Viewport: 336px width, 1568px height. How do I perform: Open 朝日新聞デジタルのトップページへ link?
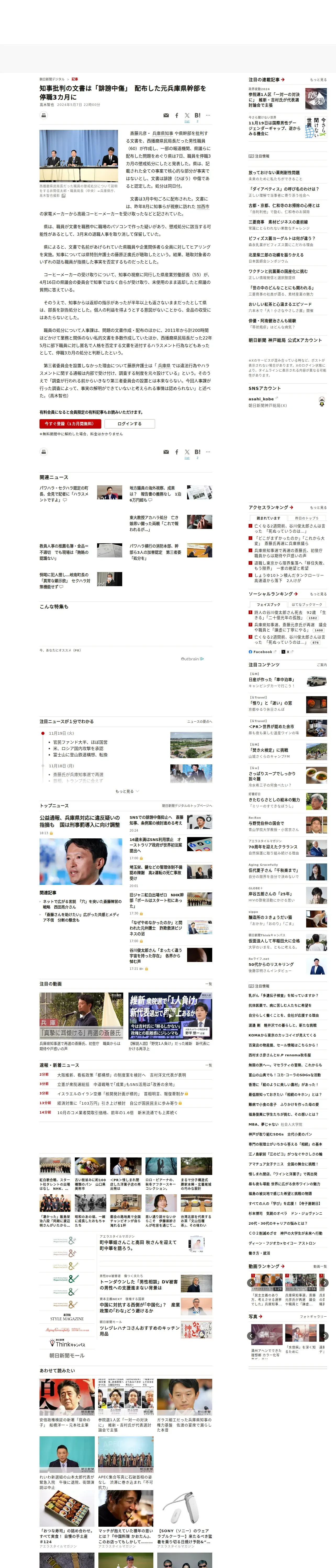click(187, 805)
